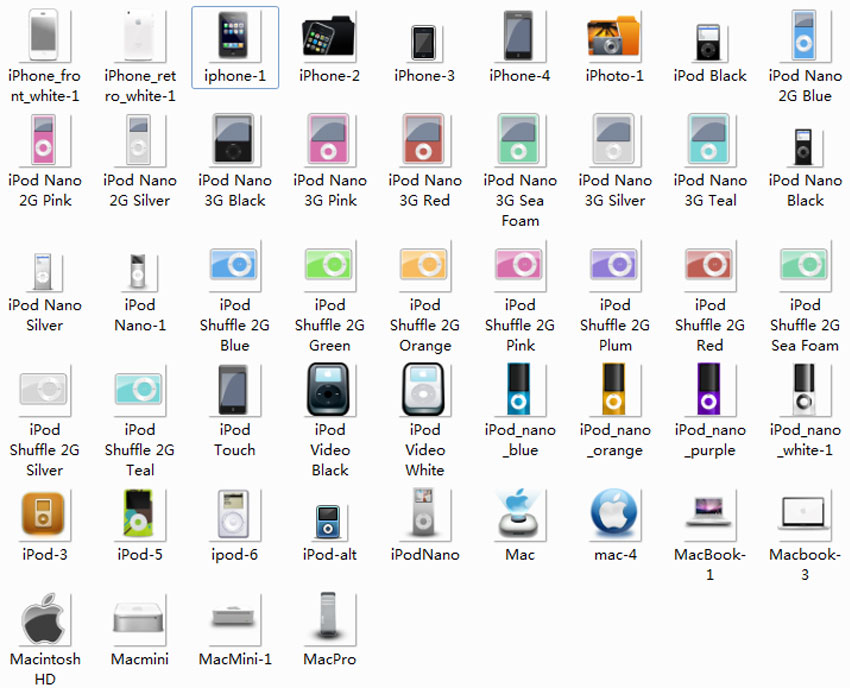This screenshot has height=699, width=850.
Task: Click the iPod Nano 3G Black icon
Action: (234, 139)
